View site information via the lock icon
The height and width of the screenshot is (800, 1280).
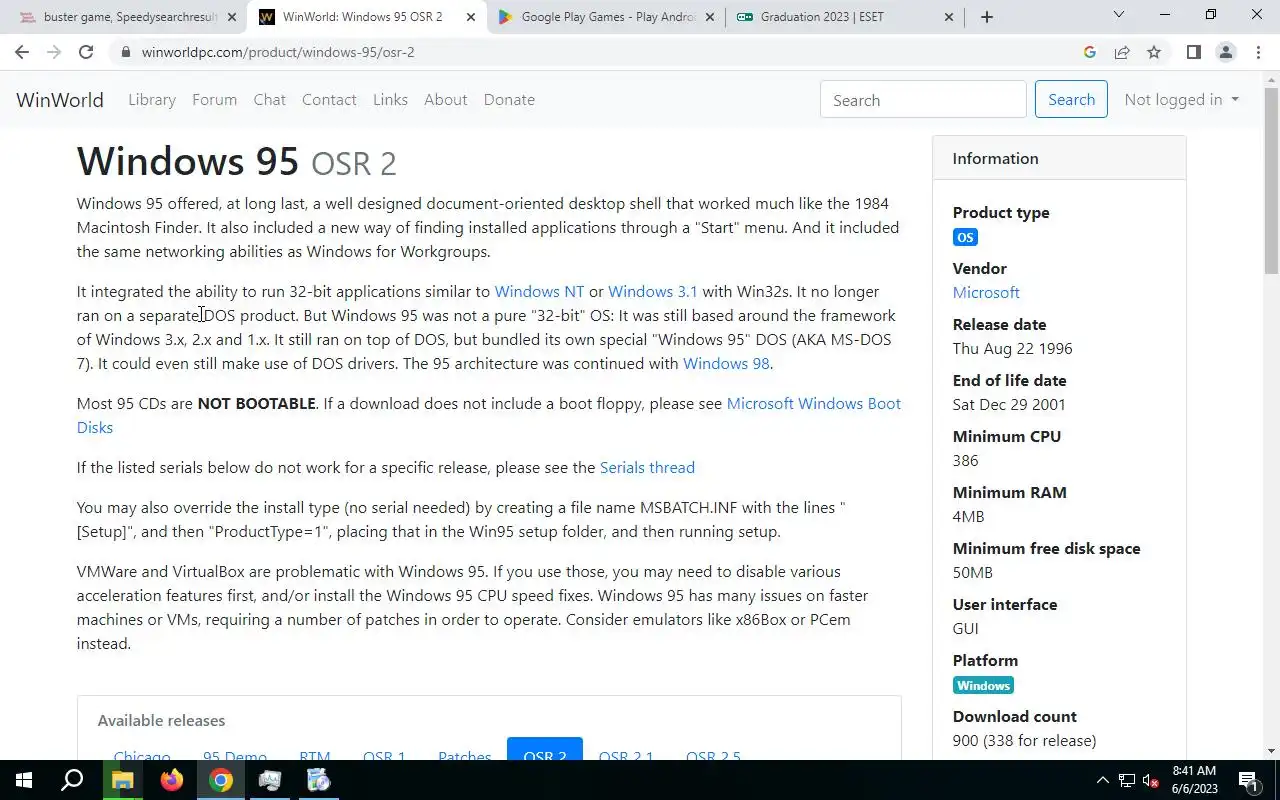[125, 52]
